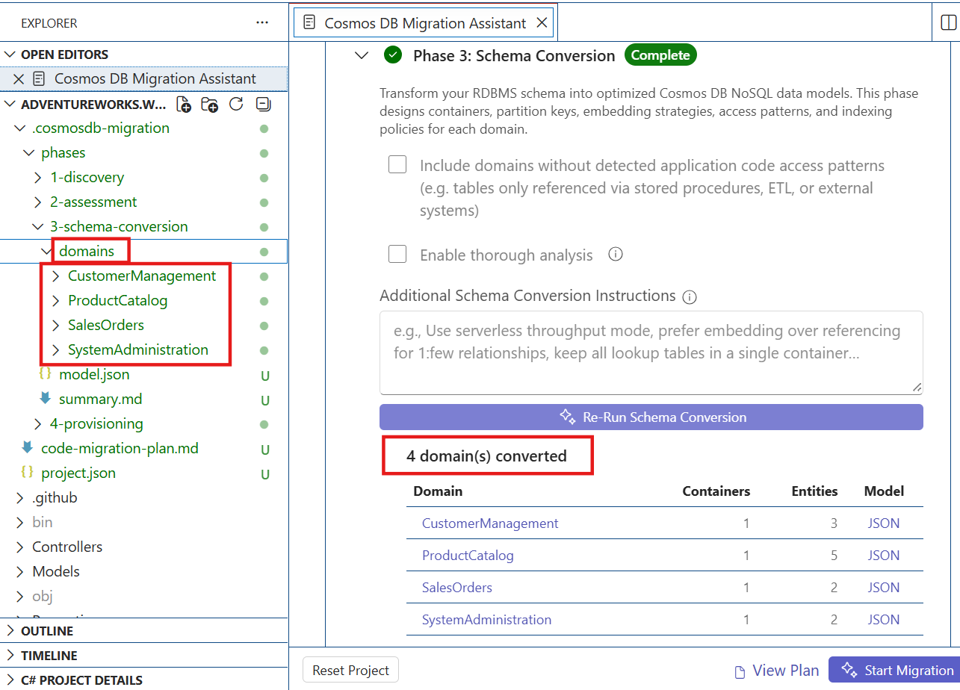This screenshot has width=960, height=690.
Task: Click the green check icon of Phase 3
Action: click(393, 55)
